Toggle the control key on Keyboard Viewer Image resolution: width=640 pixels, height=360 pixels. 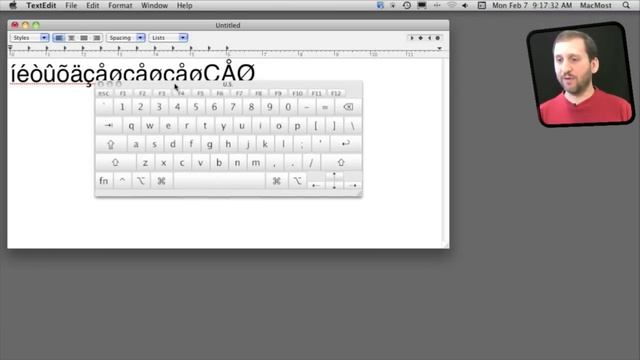[x=122, y=181]
